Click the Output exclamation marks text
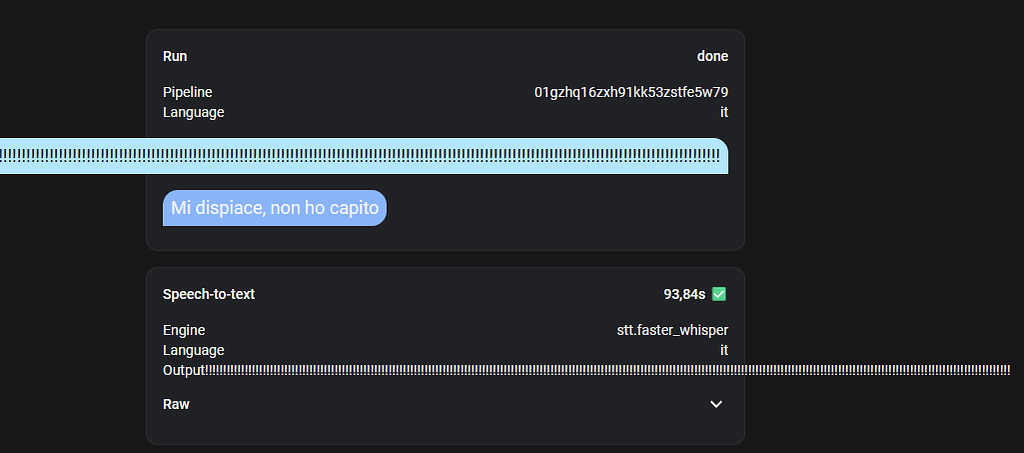 click(x=600, y=370)
